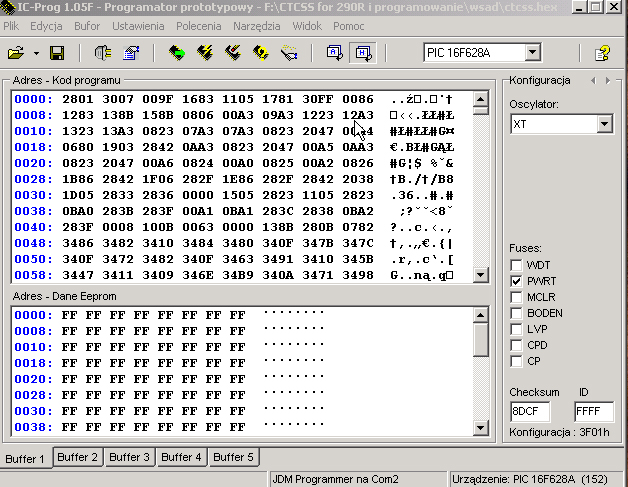Uncheck the PWRT fuse checkbox

click(x=516, y=281)
